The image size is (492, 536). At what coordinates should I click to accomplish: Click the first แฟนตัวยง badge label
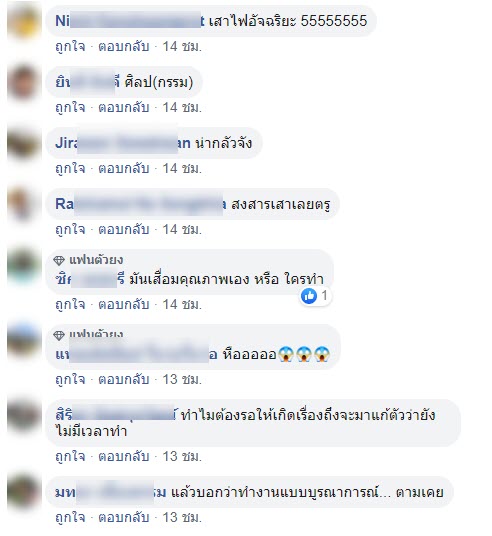click(x=96, y=260)
